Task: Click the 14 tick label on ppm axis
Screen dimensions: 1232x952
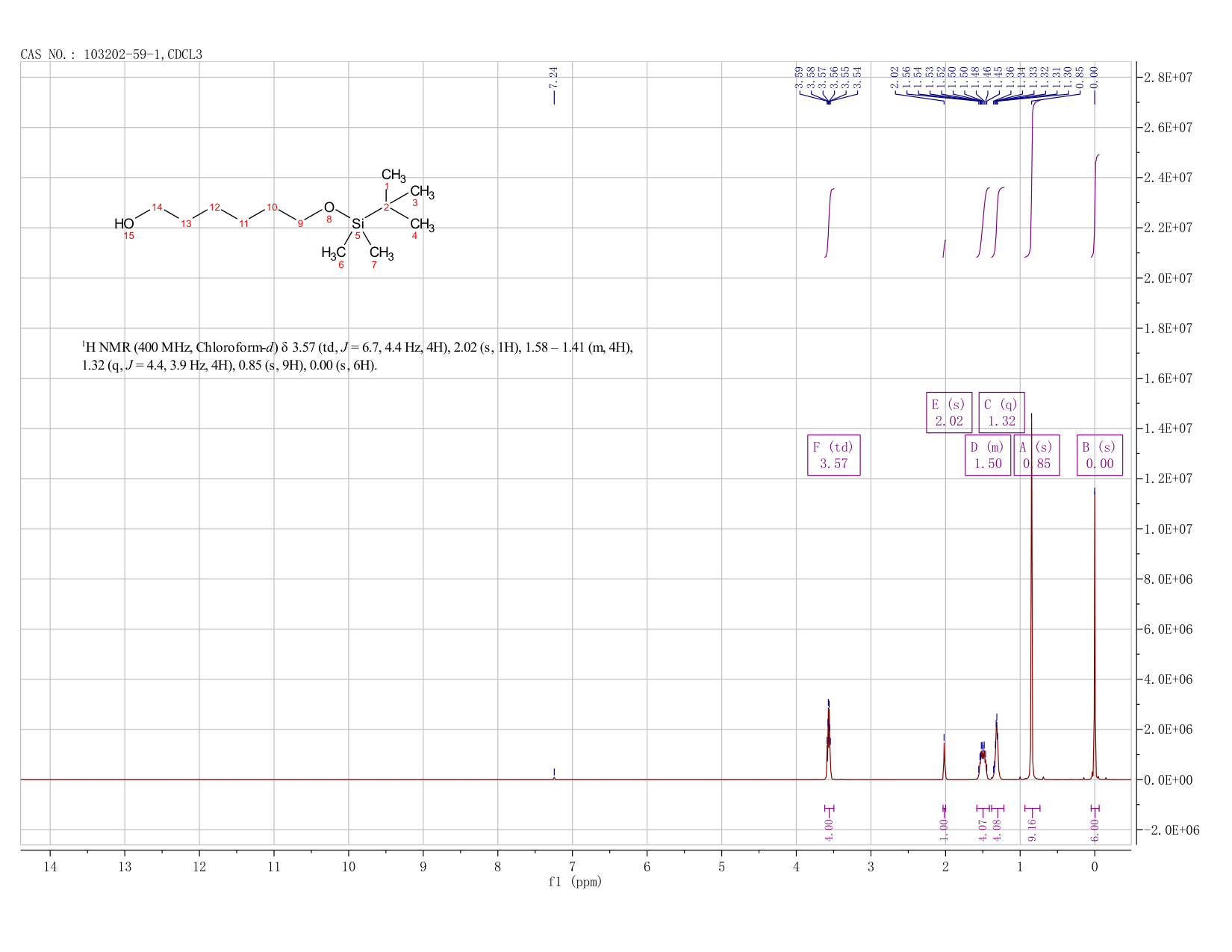Action: coord(50,866)
